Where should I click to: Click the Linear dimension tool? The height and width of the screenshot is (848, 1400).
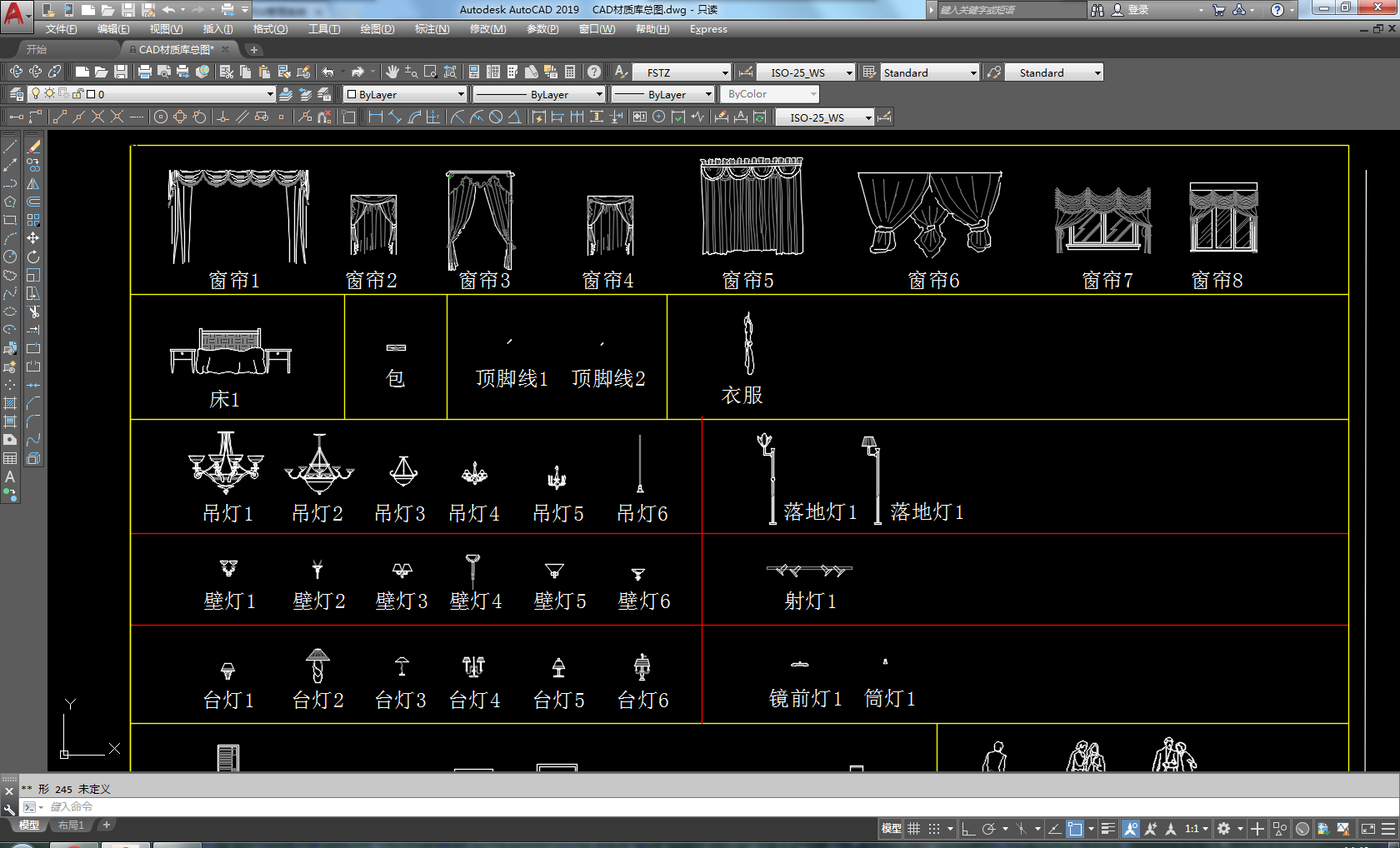(375, 117)
